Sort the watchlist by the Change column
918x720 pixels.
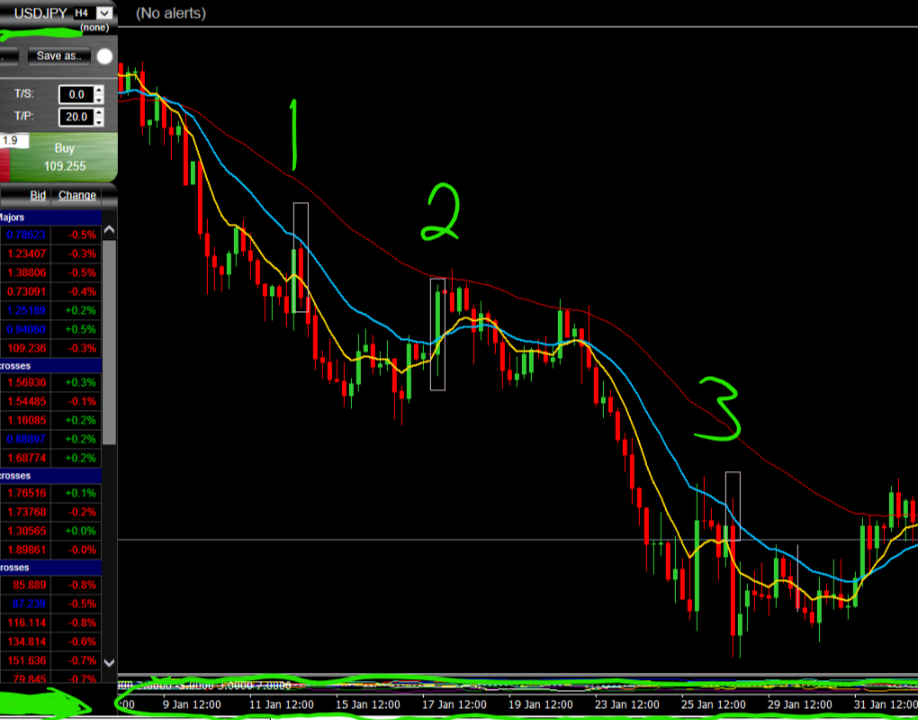tap(77, 195)
